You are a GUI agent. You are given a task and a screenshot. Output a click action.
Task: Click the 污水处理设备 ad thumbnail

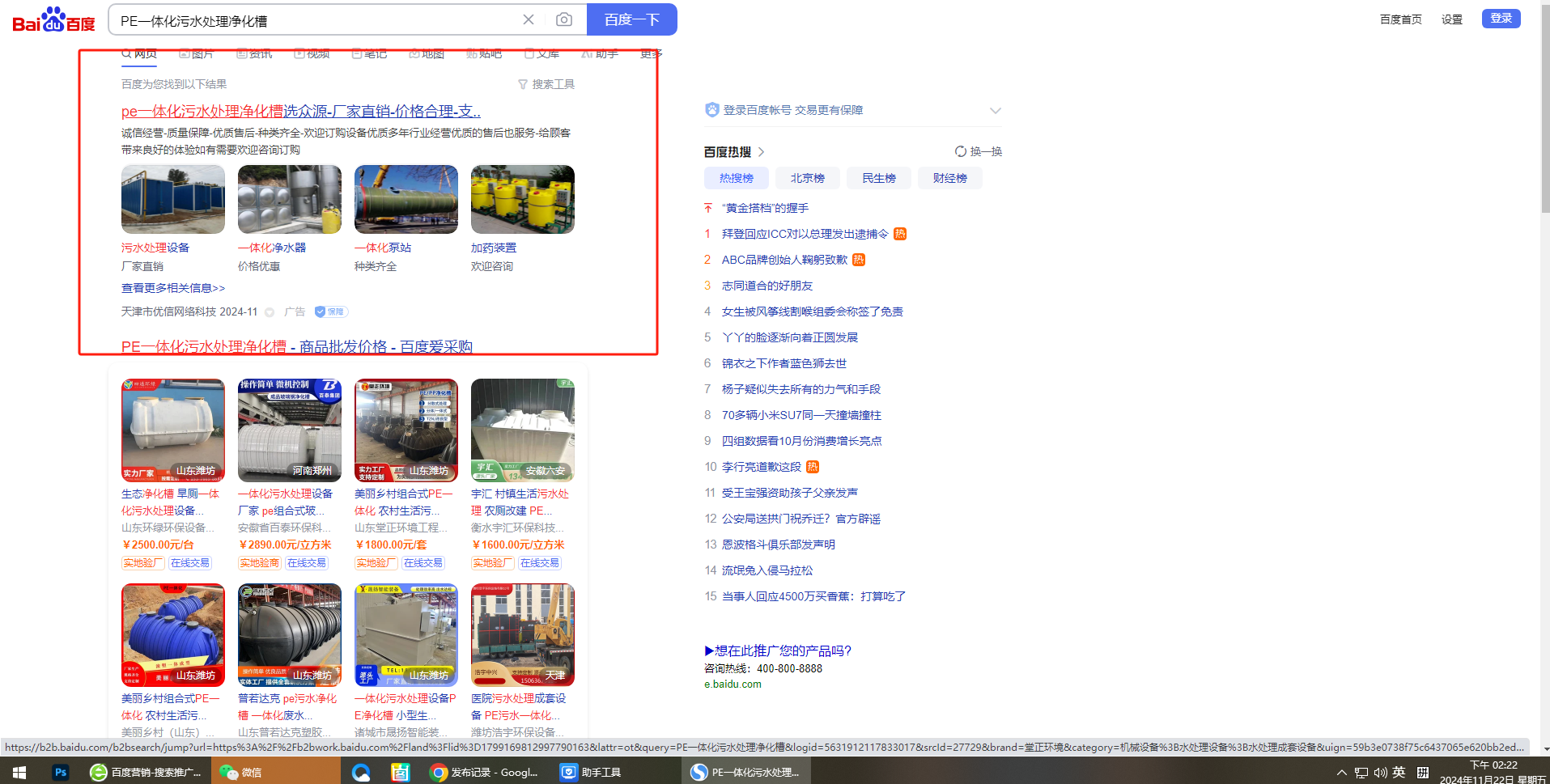[x=173, y=200]
